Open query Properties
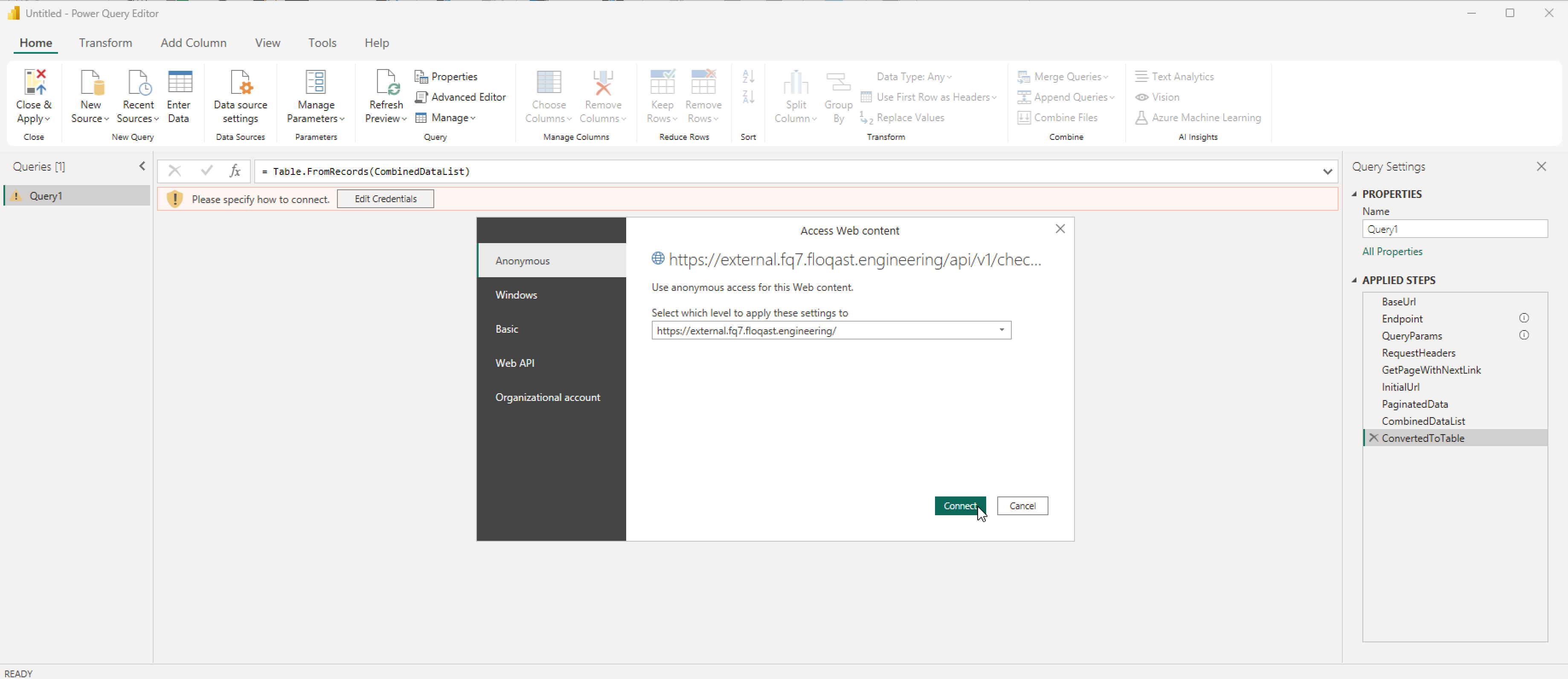Image resolution: width=1568 pixels, height=679 pixels. pyautogui.click(x=446, y=77)
